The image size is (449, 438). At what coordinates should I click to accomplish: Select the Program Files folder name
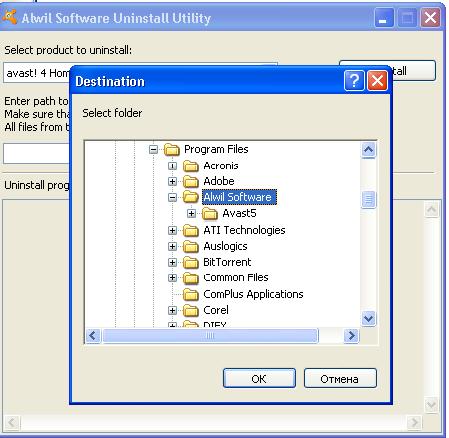coord(216,149)
